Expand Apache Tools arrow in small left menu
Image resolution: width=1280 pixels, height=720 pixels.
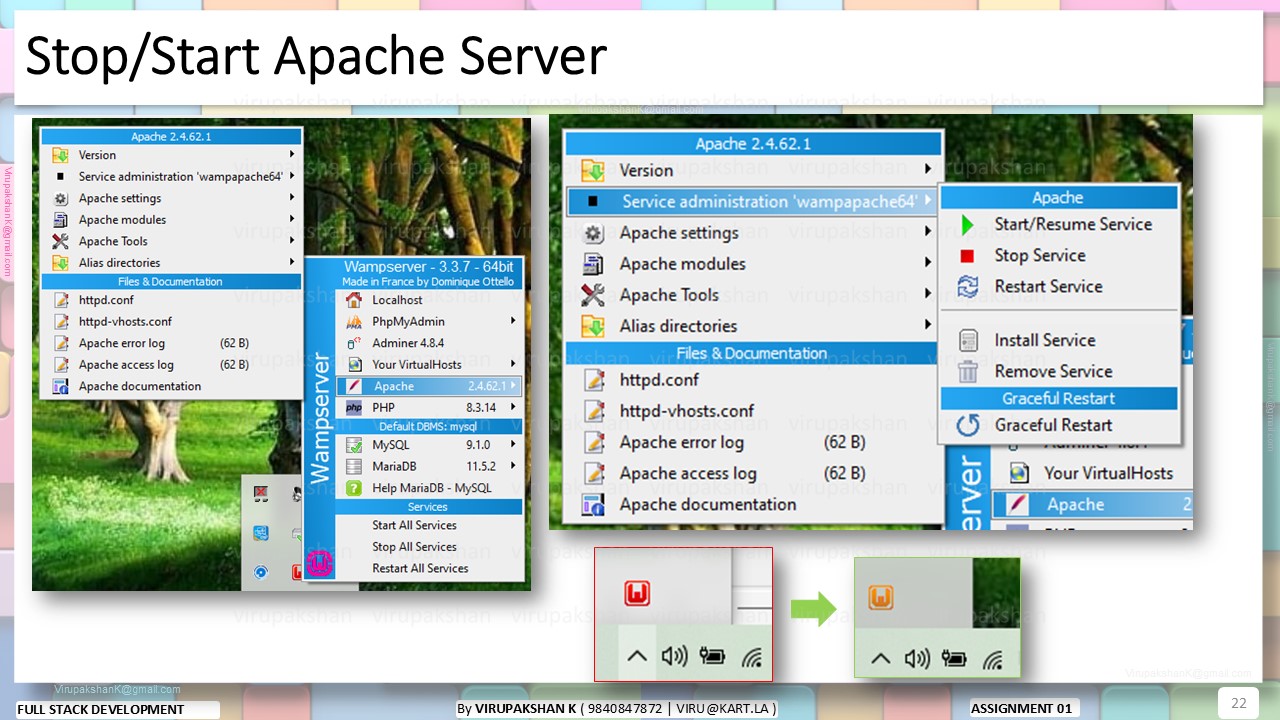pos(292,241)
